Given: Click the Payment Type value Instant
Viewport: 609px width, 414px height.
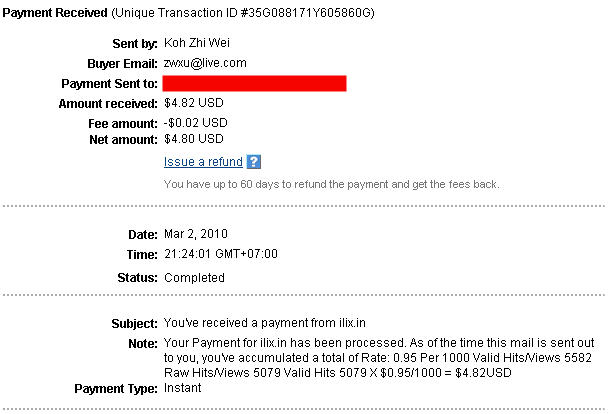Looking at the screenshot, I should [x=183, y=388].
